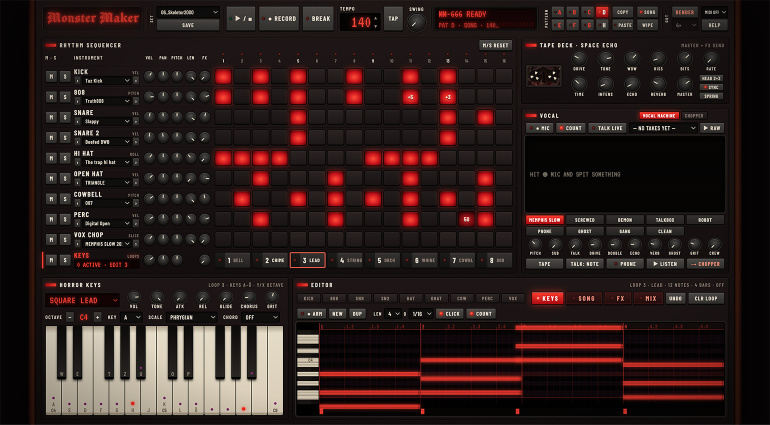Raise octave with the plus button

pos(97,317)
